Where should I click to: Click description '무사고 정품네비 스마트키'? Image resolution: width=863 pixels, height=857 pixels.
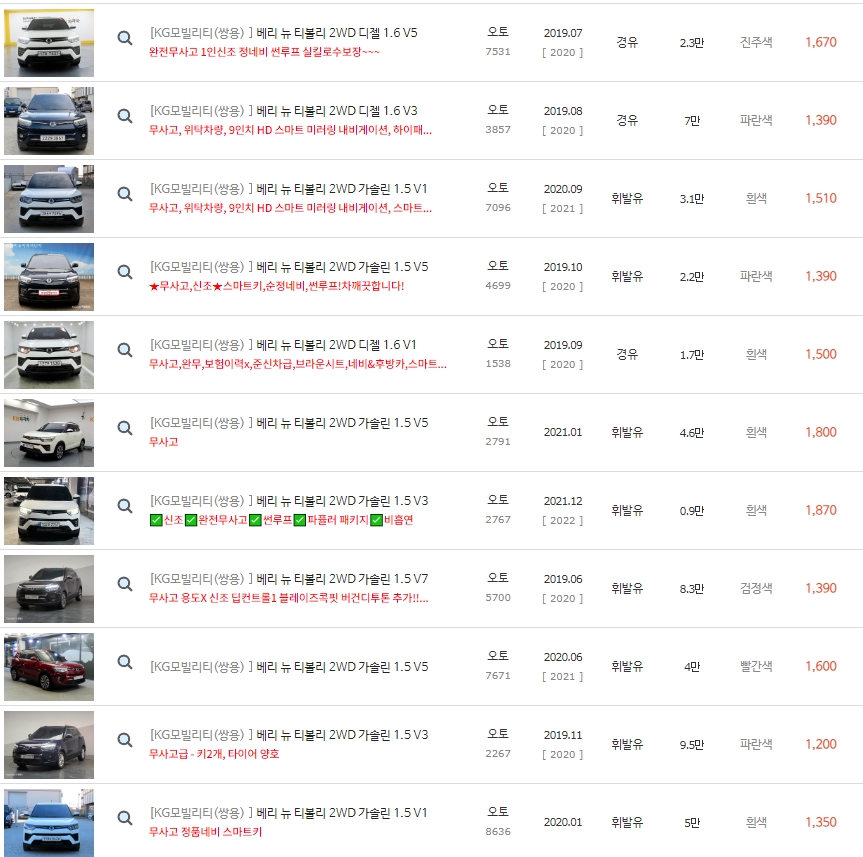[x=205, y=832]
